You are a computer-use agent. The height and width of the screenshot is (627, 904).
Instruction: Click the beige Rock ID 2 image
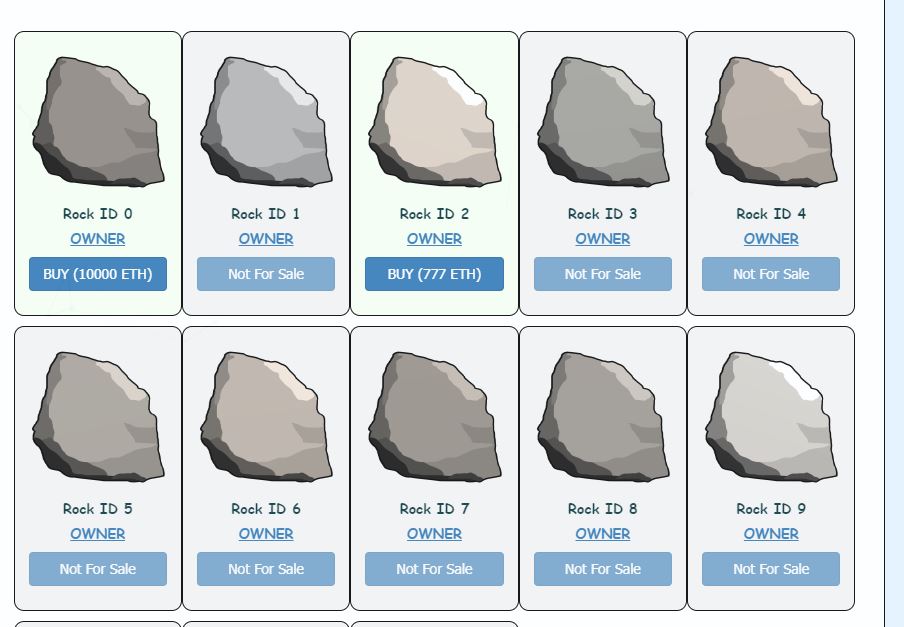click(x=434, y=122)
